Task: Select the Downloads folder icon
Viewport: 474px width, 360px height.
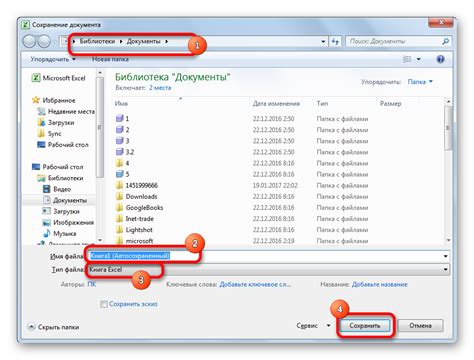Action: tap(119, 196)
